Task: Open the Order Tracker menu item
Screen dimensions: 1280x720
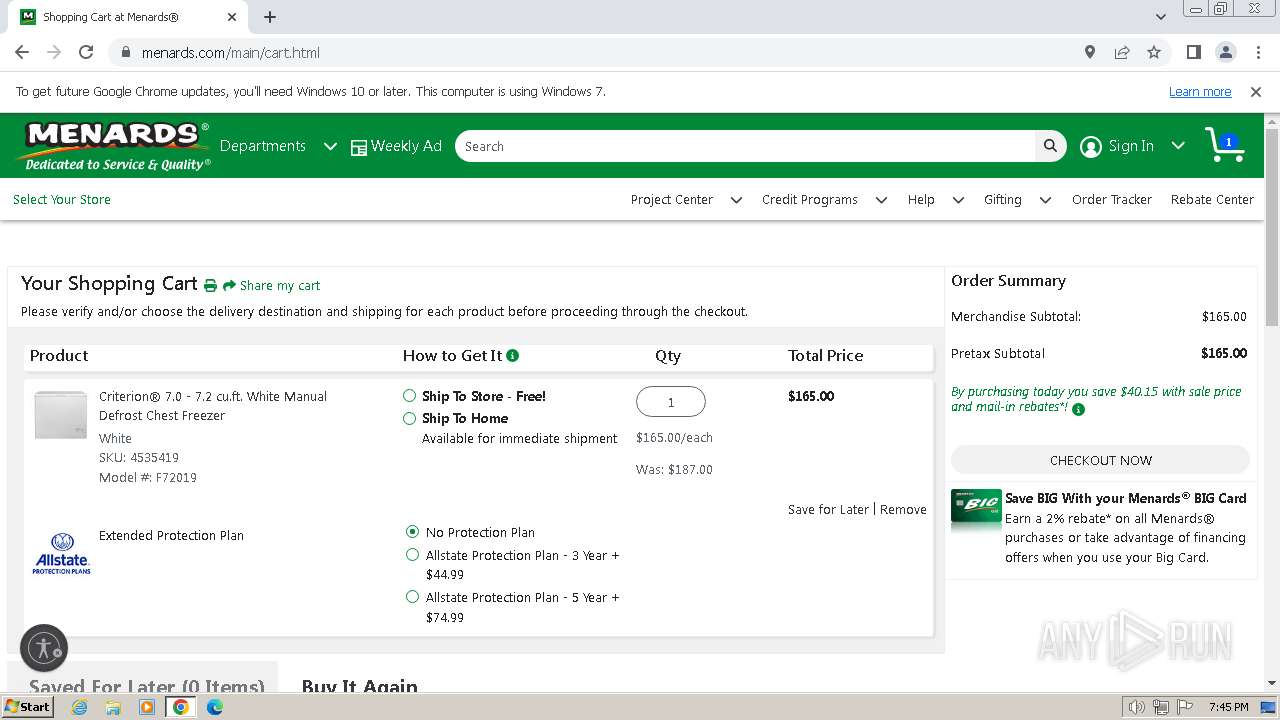Action: coord(1111,200)
